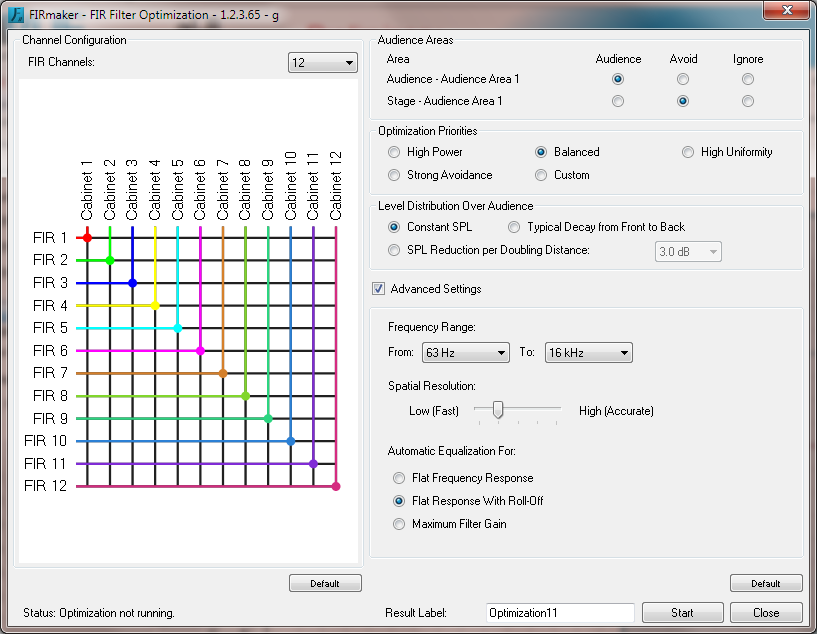This screenshot has height=634, width=817.
Task: Select Balanced optimization priority
Action: [x=541, y=152]
